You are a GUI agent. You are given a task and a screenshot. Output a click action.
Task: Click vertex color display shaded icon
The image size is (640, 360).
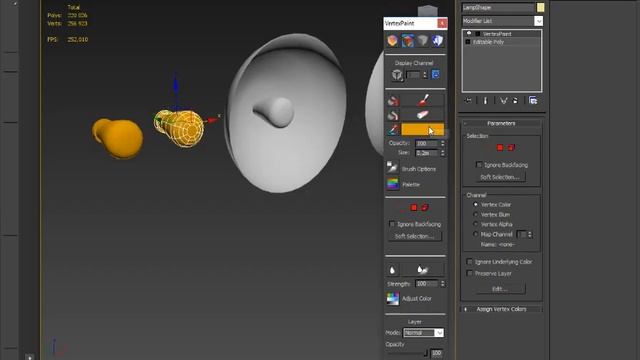(x=408, y=40)
